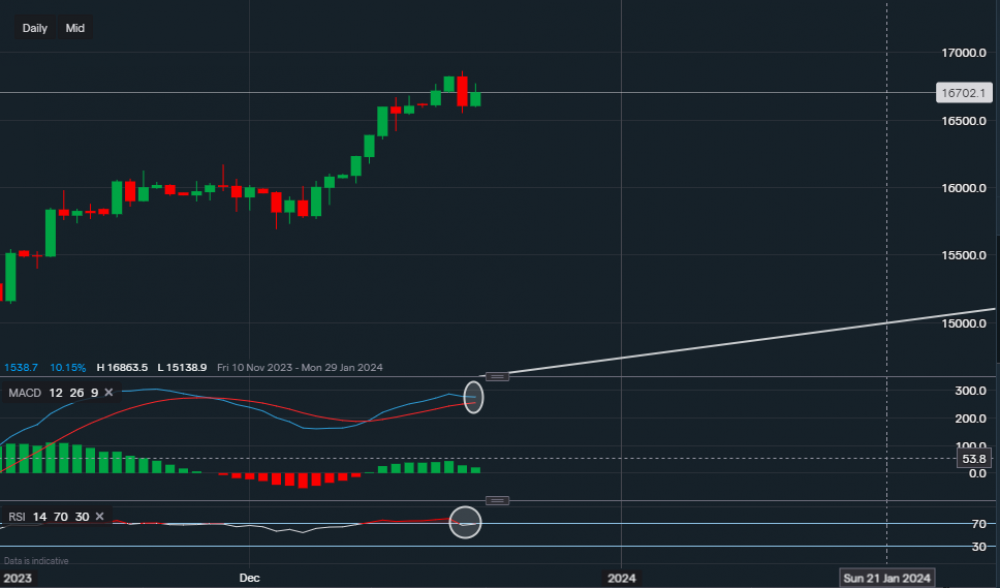Click the MACD panel resize grip handle

pos(496,376)
